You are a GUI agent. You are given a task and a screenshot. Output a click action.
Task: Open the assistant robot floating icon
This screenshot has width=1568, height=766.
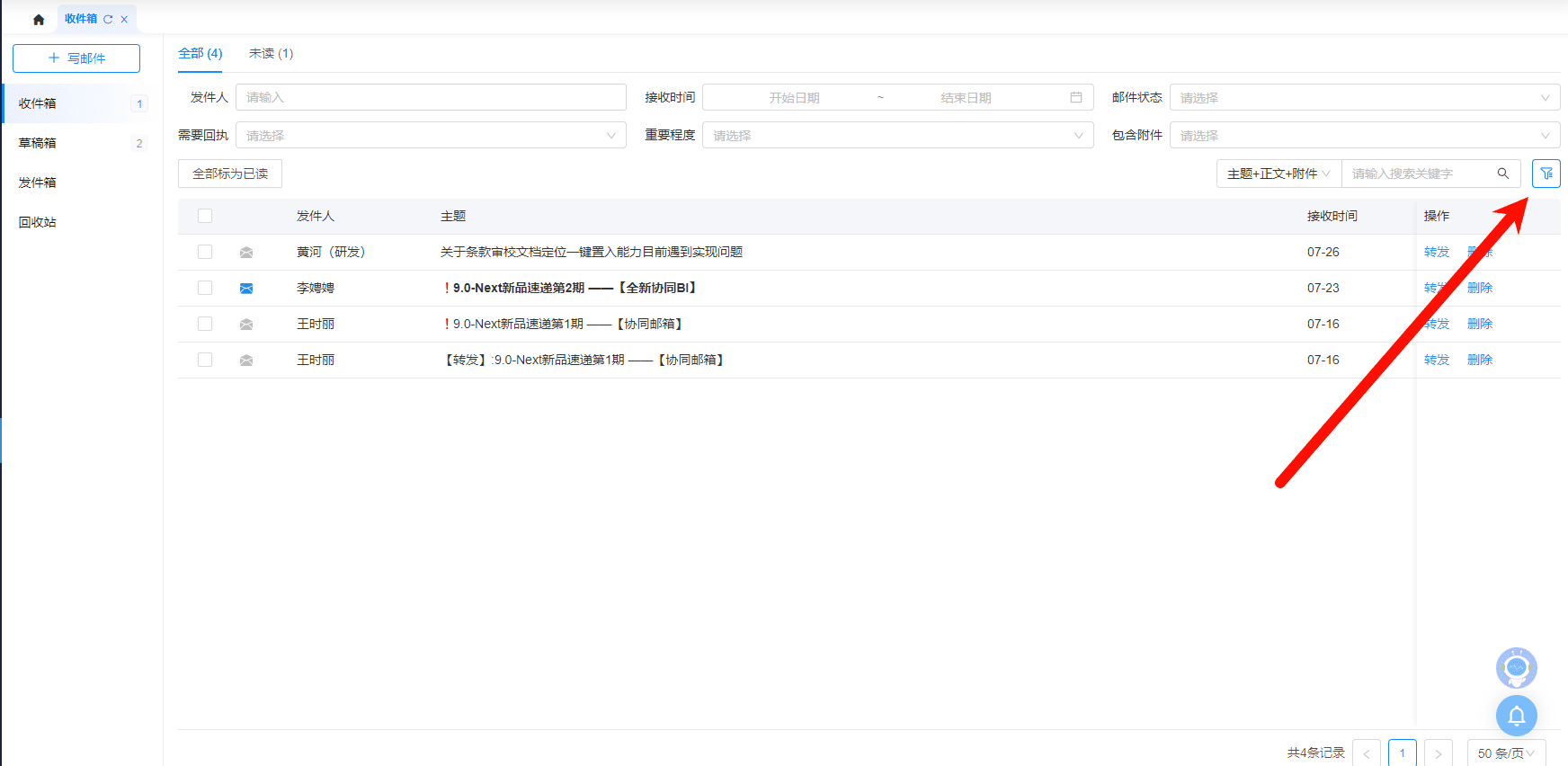click(x=1516, y=668)
